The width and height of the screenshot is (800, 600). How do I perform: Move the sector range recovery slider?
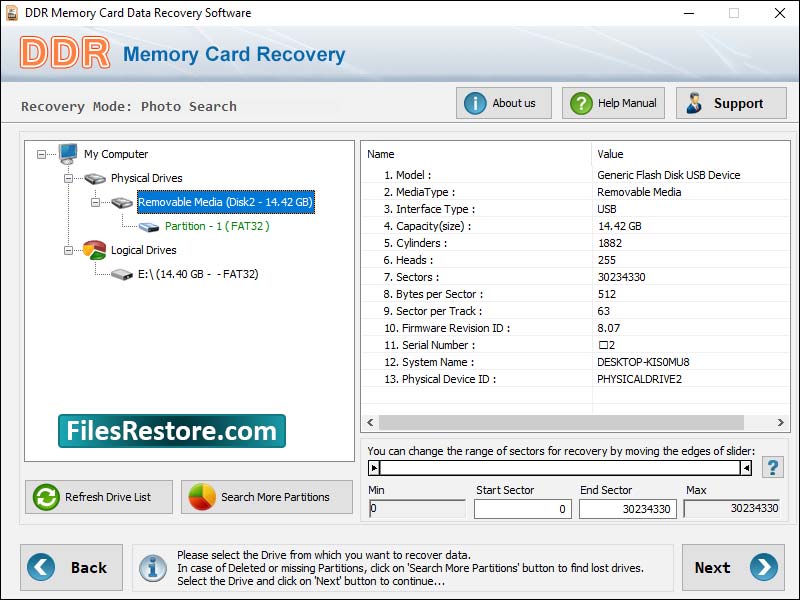[x=376, y=467]
